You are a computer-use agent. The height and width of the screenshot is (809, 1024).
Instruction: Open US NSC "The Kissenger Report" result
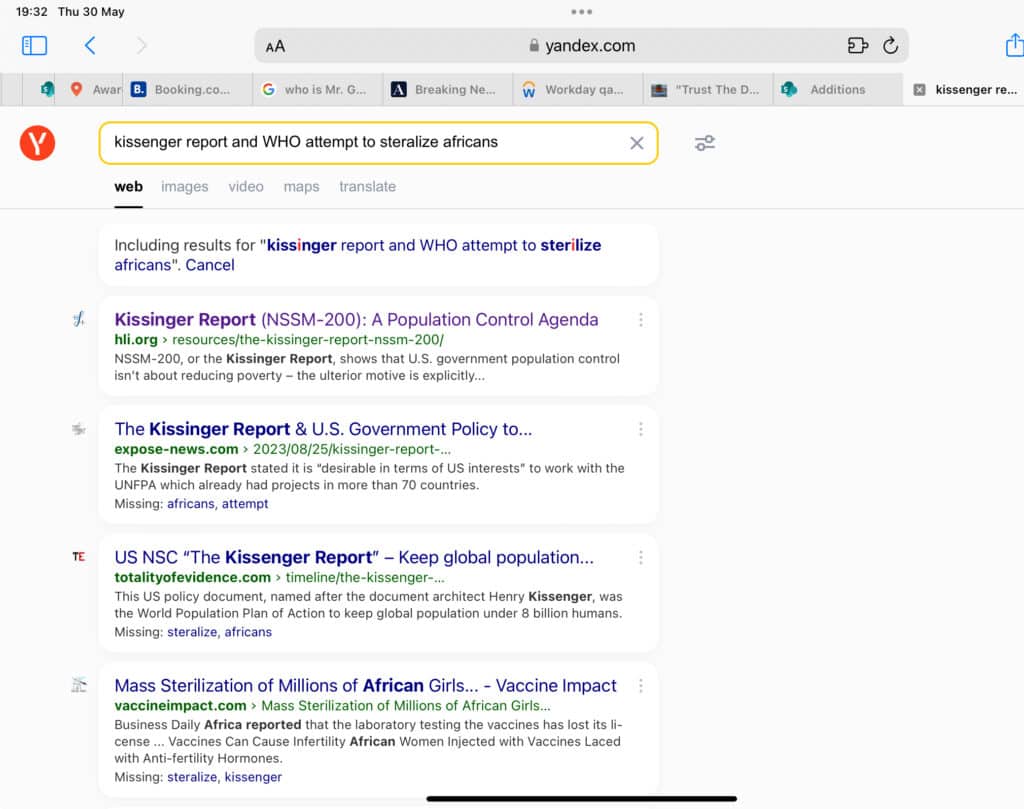tap(354, 557)
